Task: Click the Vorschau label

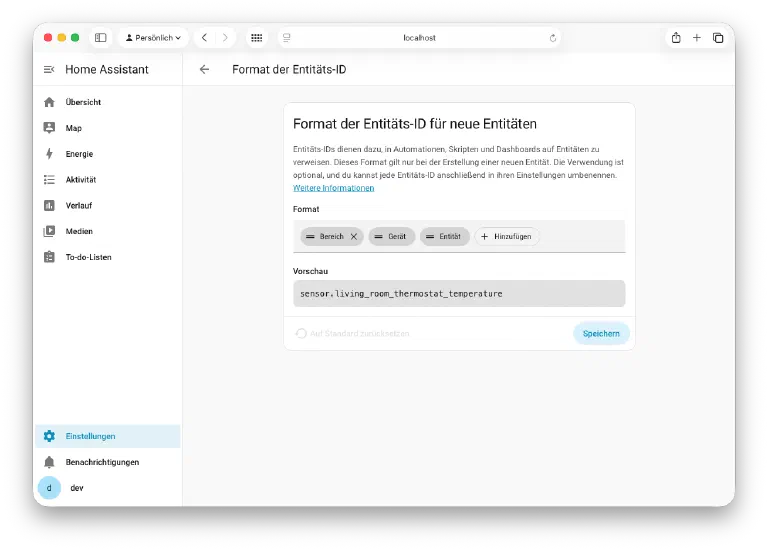Action: [x=311, y=271]
